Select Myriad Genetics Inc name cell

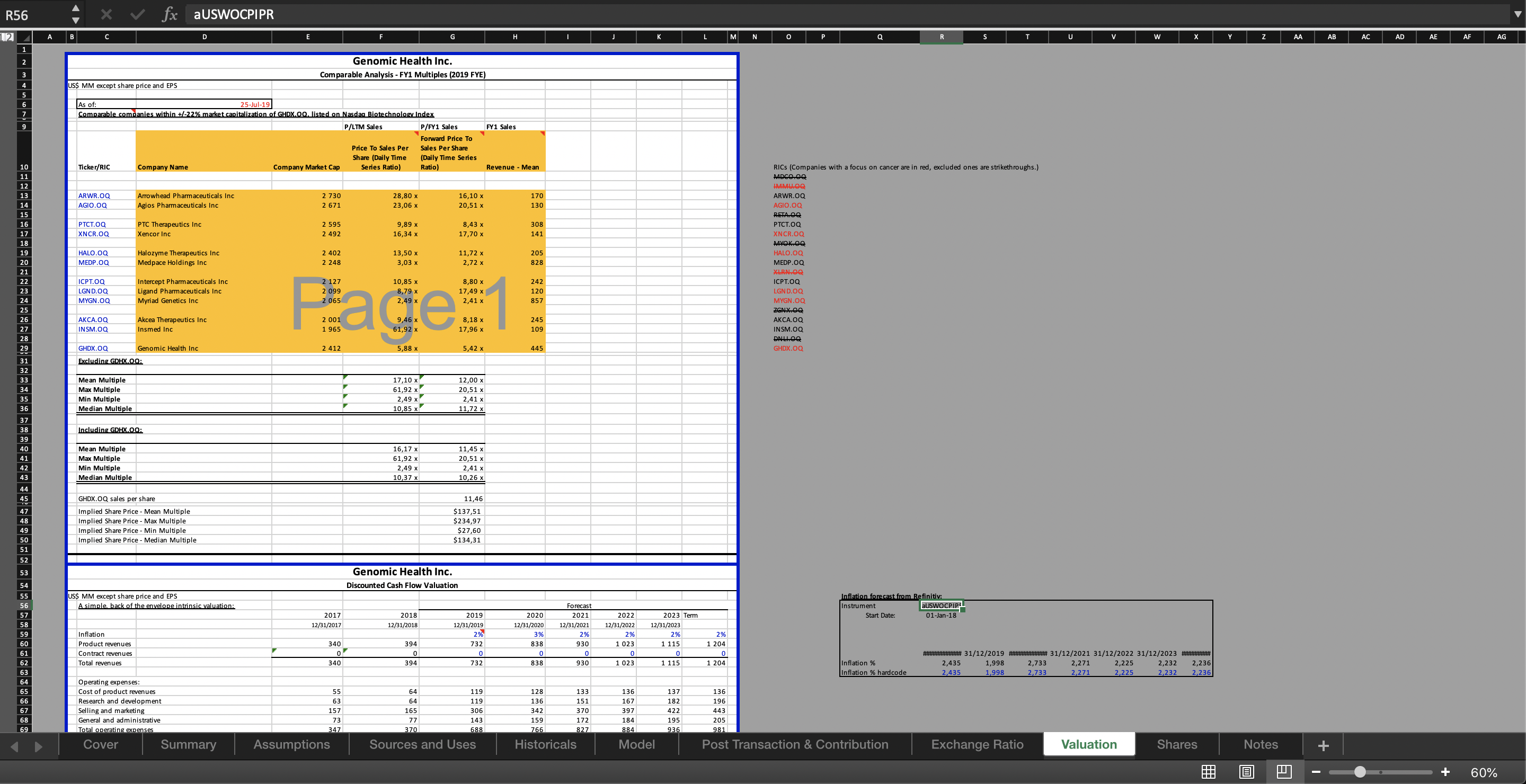pyautogui.click(x=204, y=300)
